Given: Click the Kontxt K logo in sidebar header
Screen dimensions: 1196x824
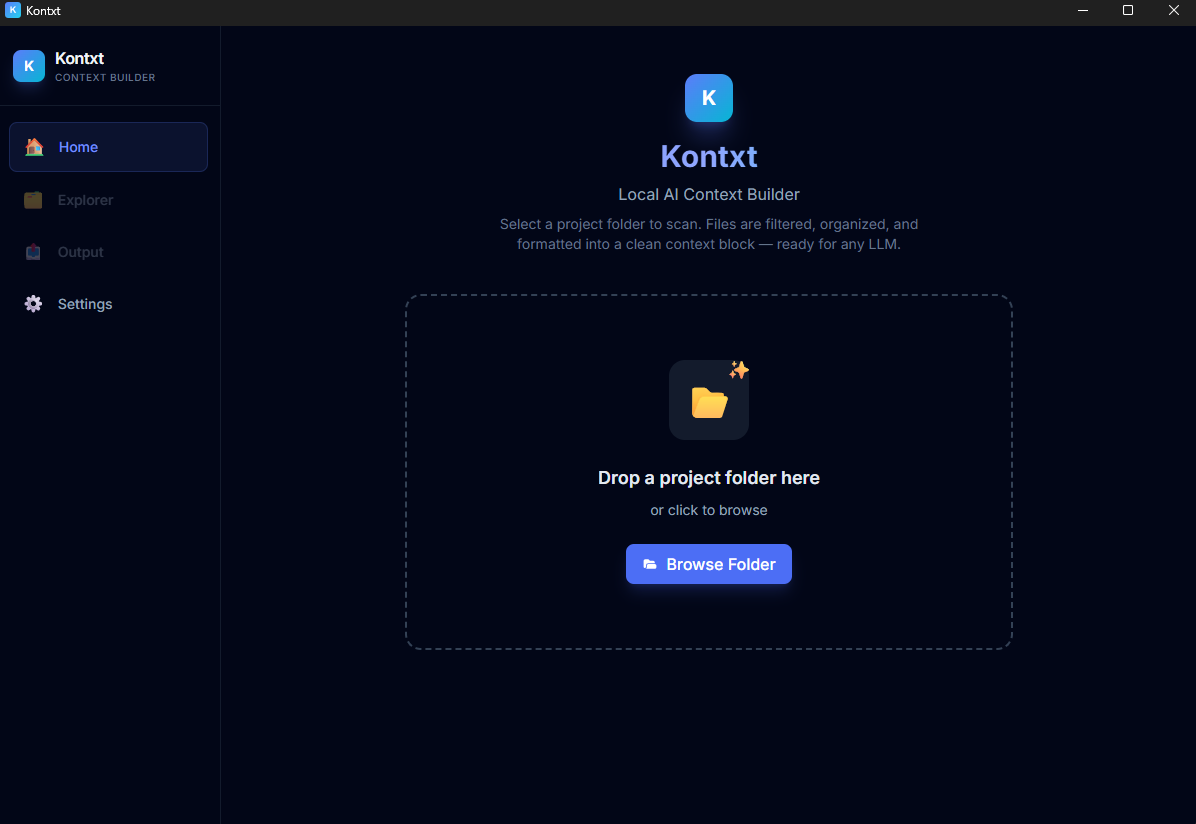Looking at the screenshot, I should (29, 66).
